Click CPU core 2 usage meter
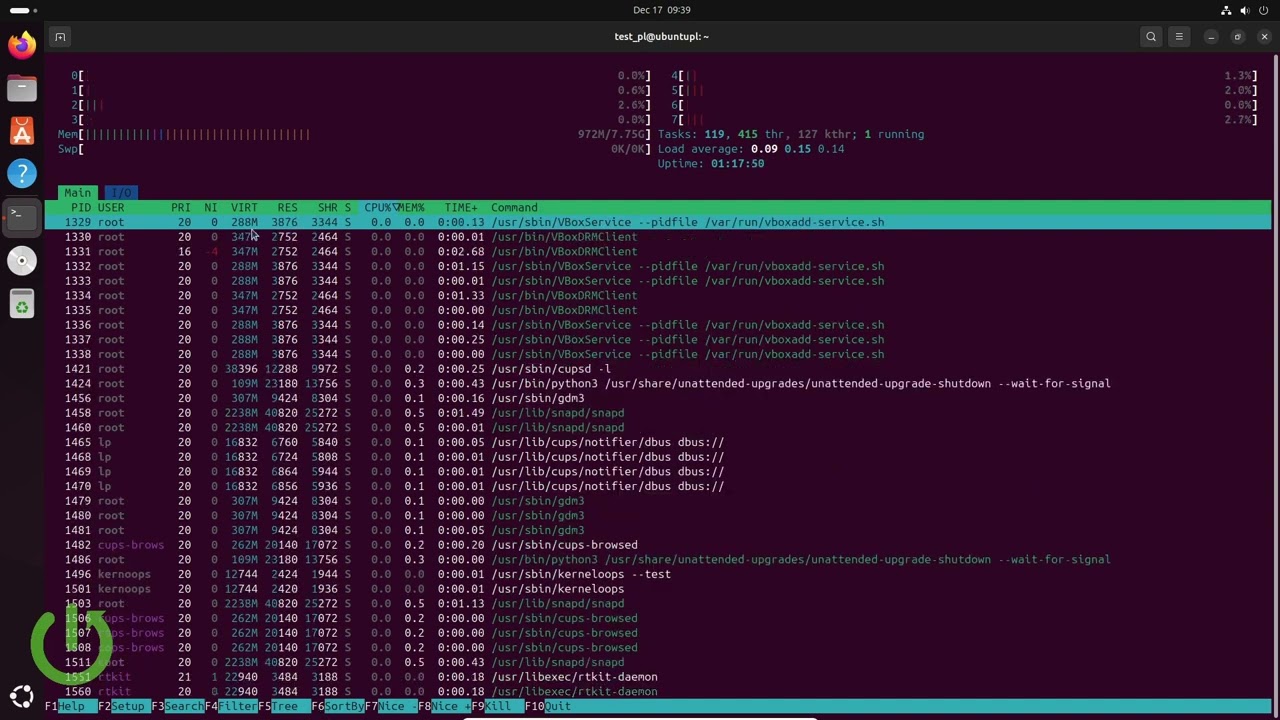The width and height of the screenshot is (1280, 720). 361,105
